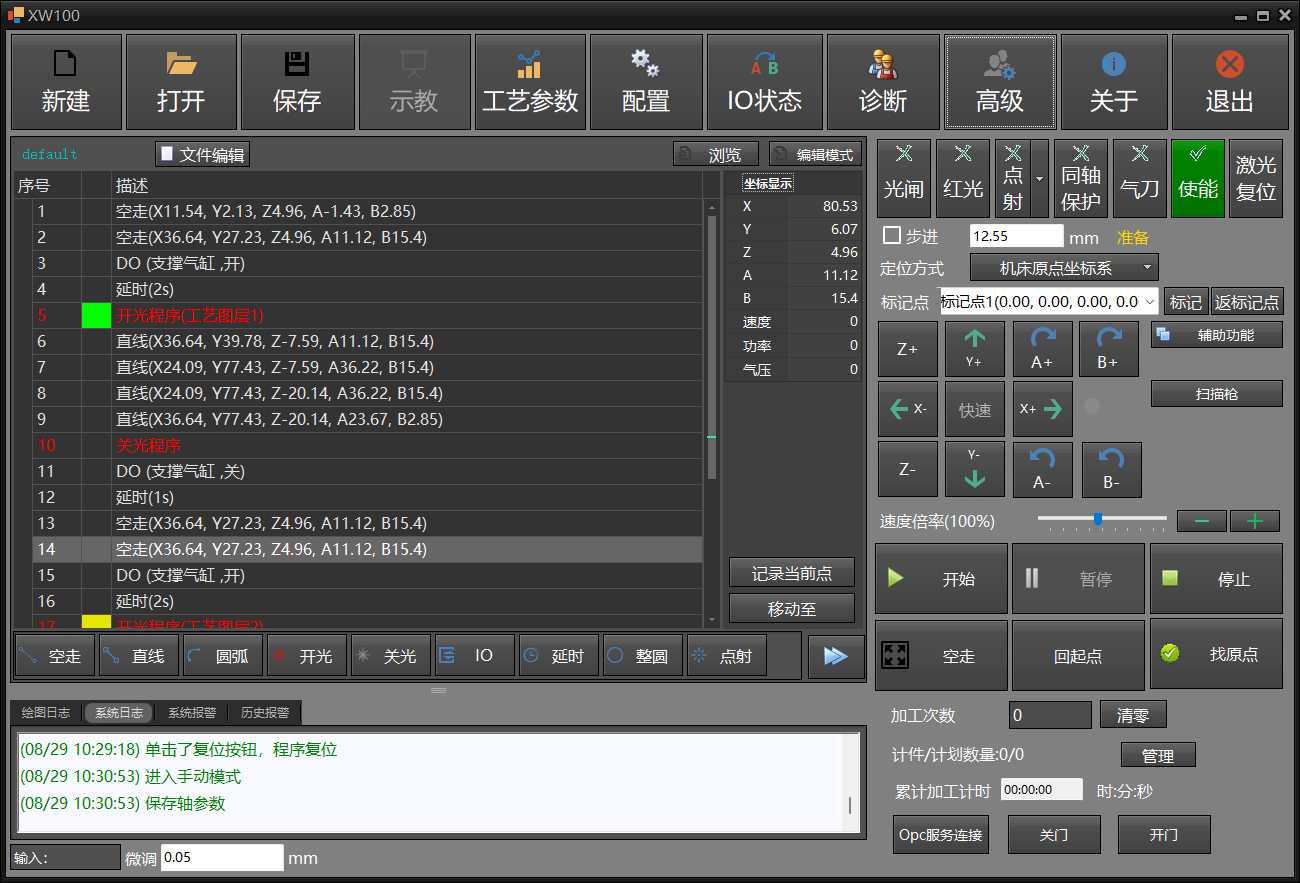Switch to the 历史报警 tab
This screenshot has width=1300, height=883.
tap(264, 713)
